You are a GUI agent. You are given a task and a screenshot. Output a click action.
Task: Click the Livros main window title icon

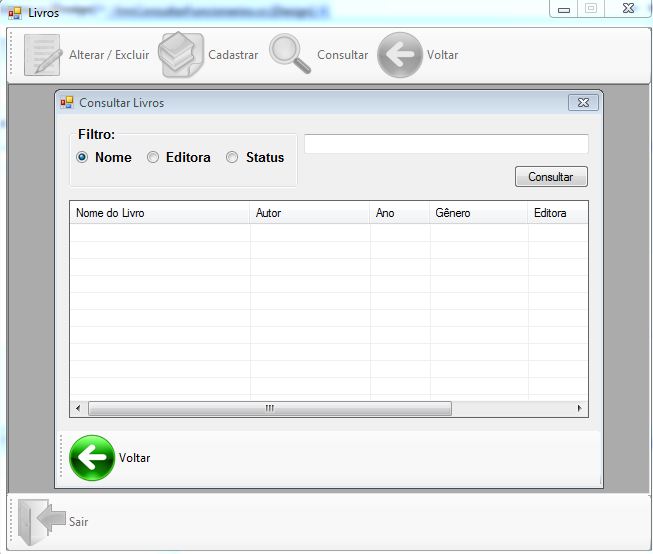tap(15, 12)
